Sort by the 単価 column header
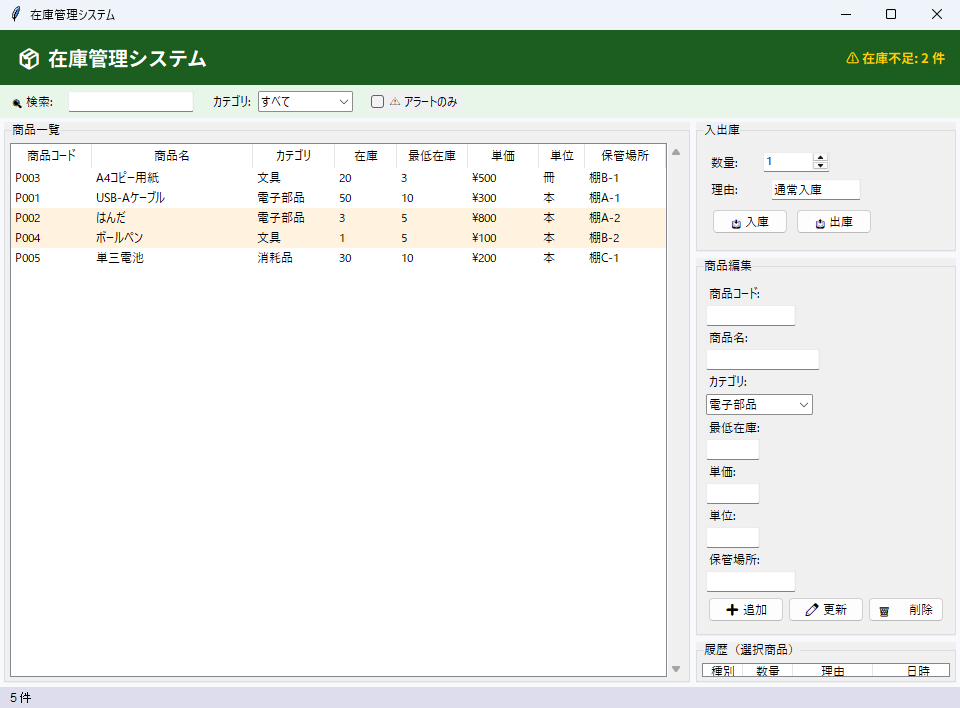This screenshot has width=960, height=708. pyautogui.click(x=503, y=156)
